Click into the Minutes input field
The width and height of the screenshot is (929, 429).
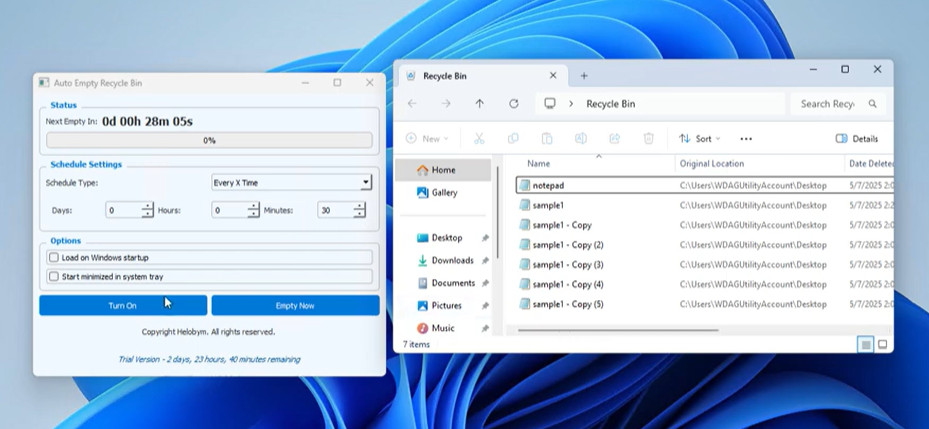335,210
